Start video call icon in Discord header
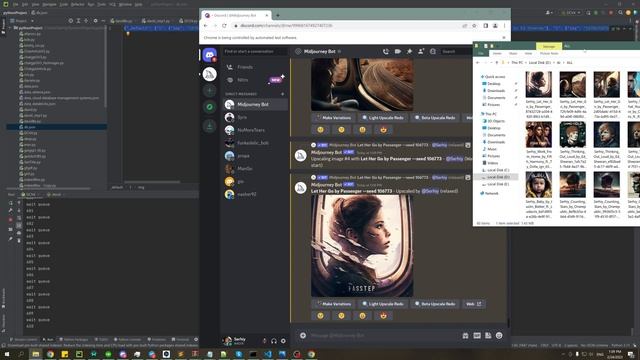Screen dimensions: 640x360 (x=398, y=51)
